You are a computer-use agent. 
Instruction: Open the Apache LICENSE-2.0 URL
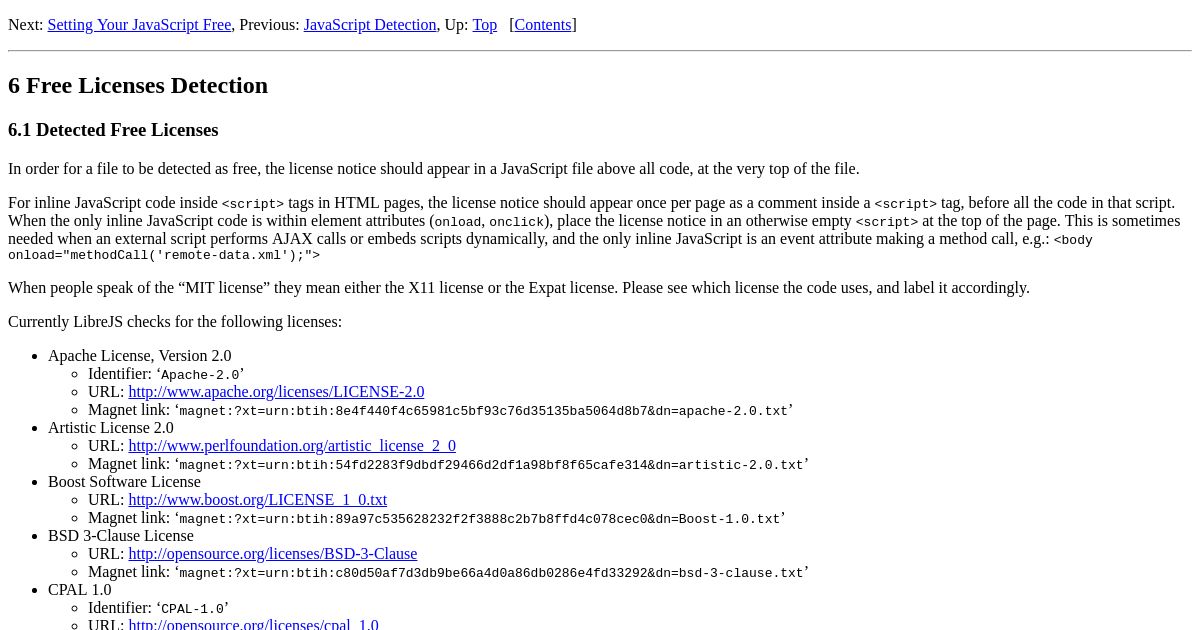click(276, 392)
